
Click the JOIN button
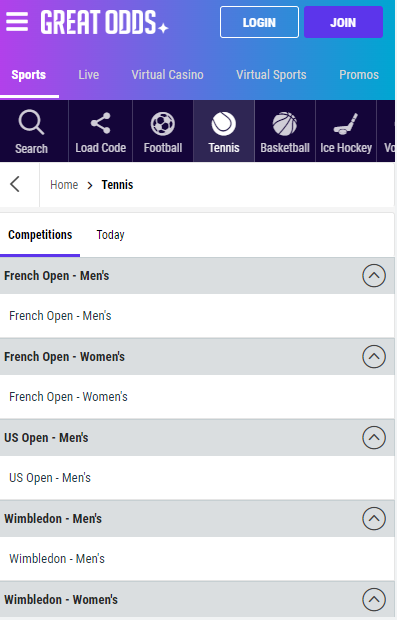(x=343, y=22)
